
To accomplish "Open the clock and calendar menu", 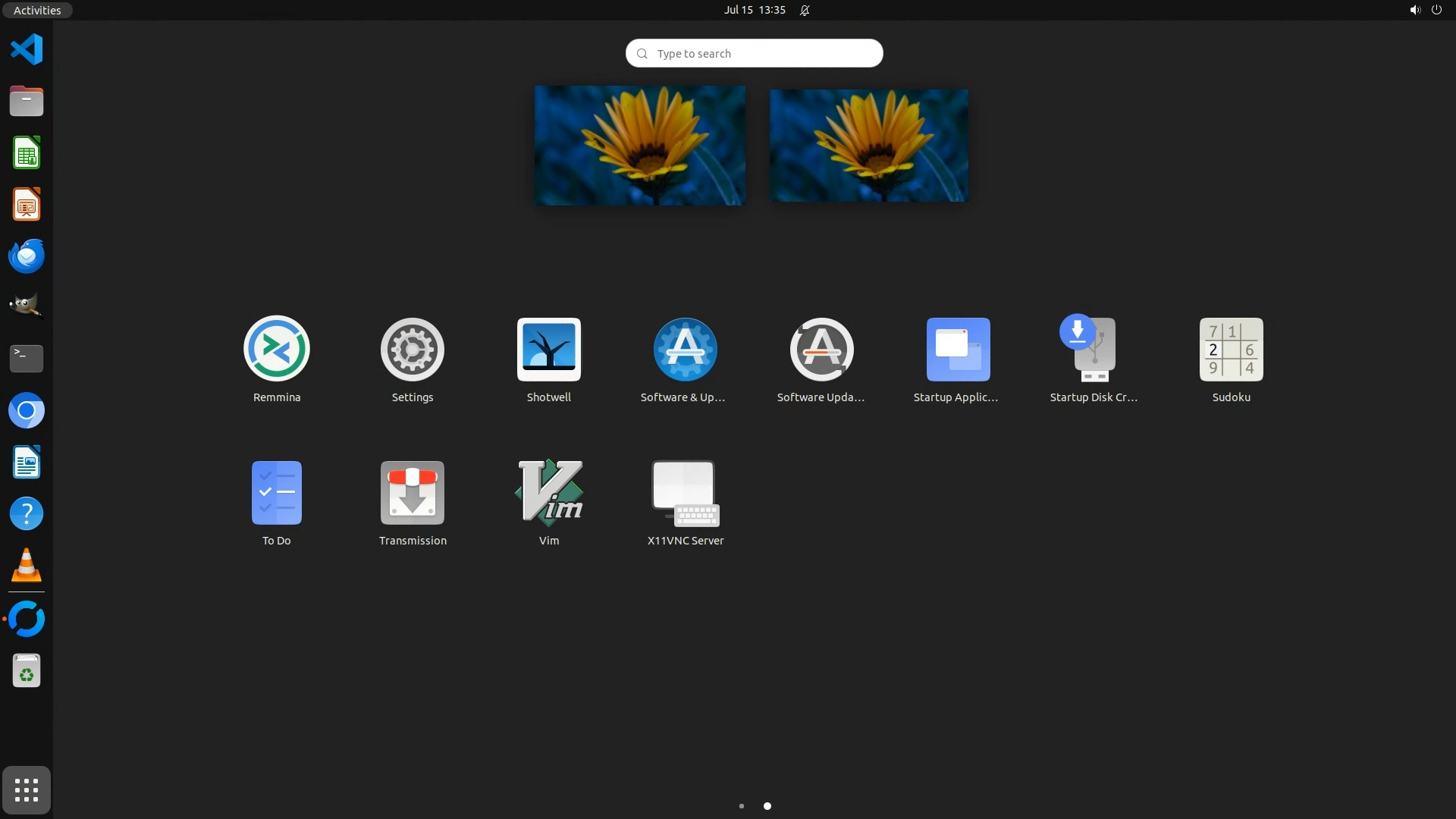I will (755, 10).
